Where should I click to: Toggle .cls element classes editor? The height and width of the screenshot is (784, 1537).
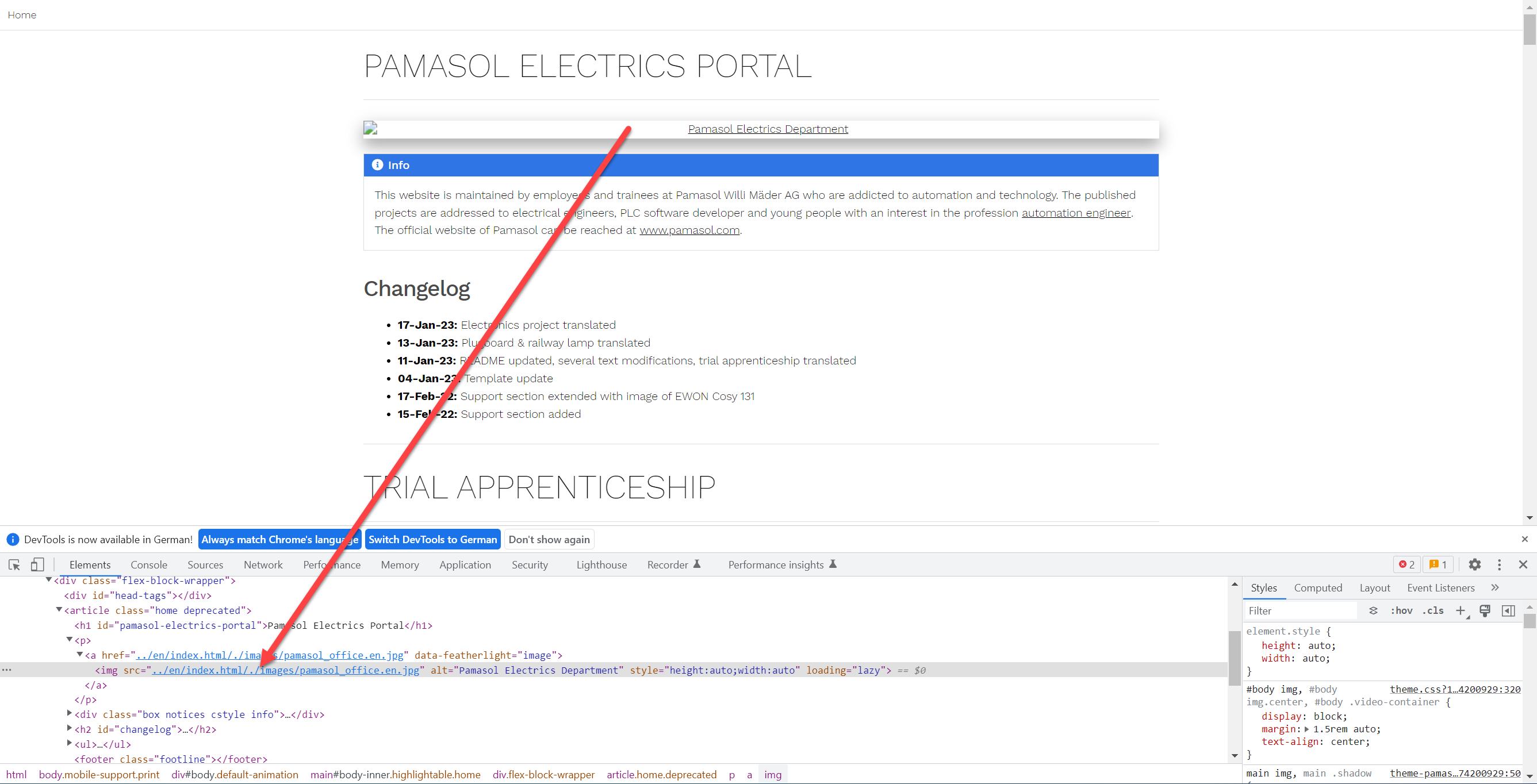(1433, 610)
